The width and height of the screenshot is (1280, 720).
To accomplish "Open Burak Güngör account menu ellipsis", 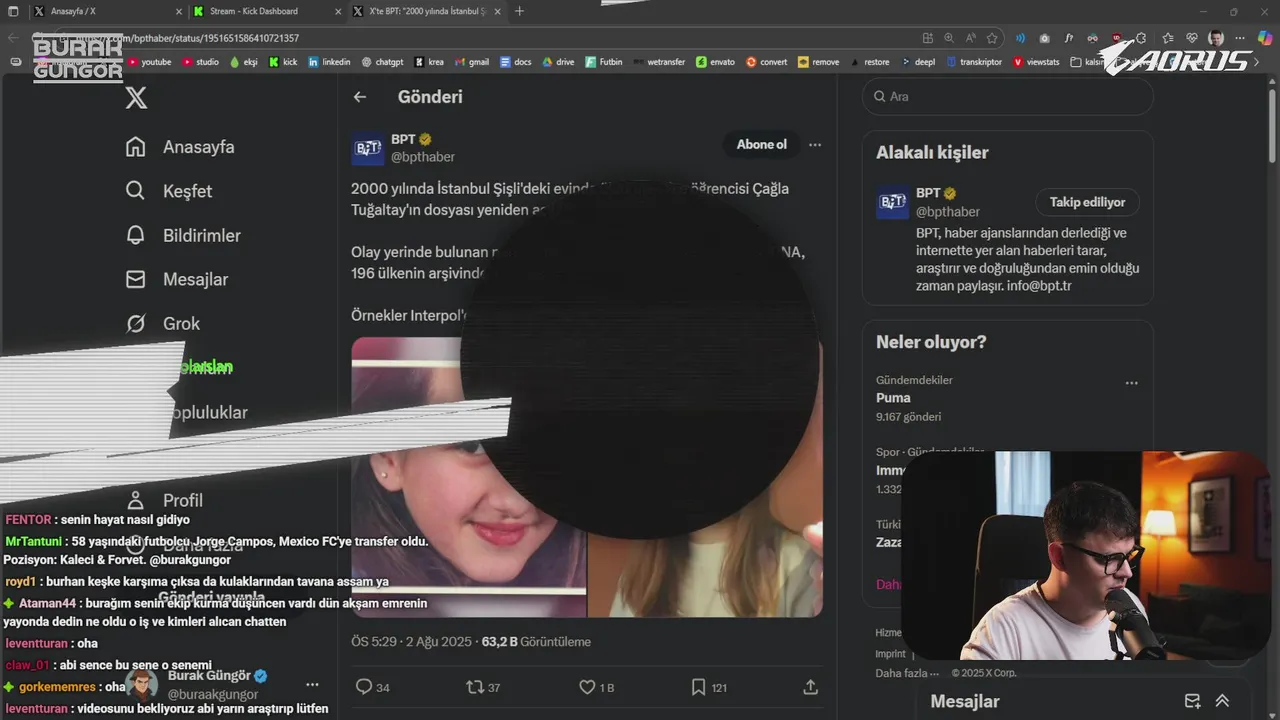I will 312,685.
